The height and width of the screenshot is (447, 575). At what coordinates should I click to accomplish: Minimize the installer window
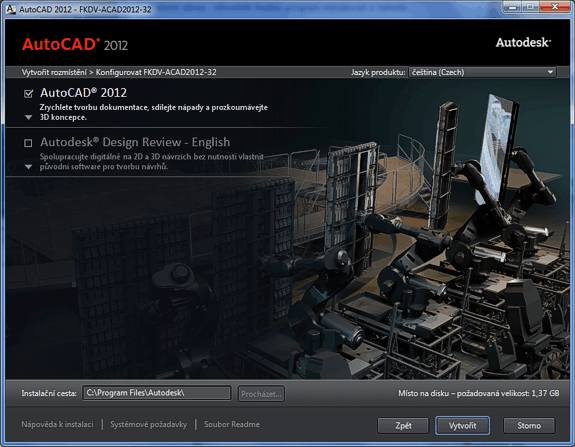513,7
